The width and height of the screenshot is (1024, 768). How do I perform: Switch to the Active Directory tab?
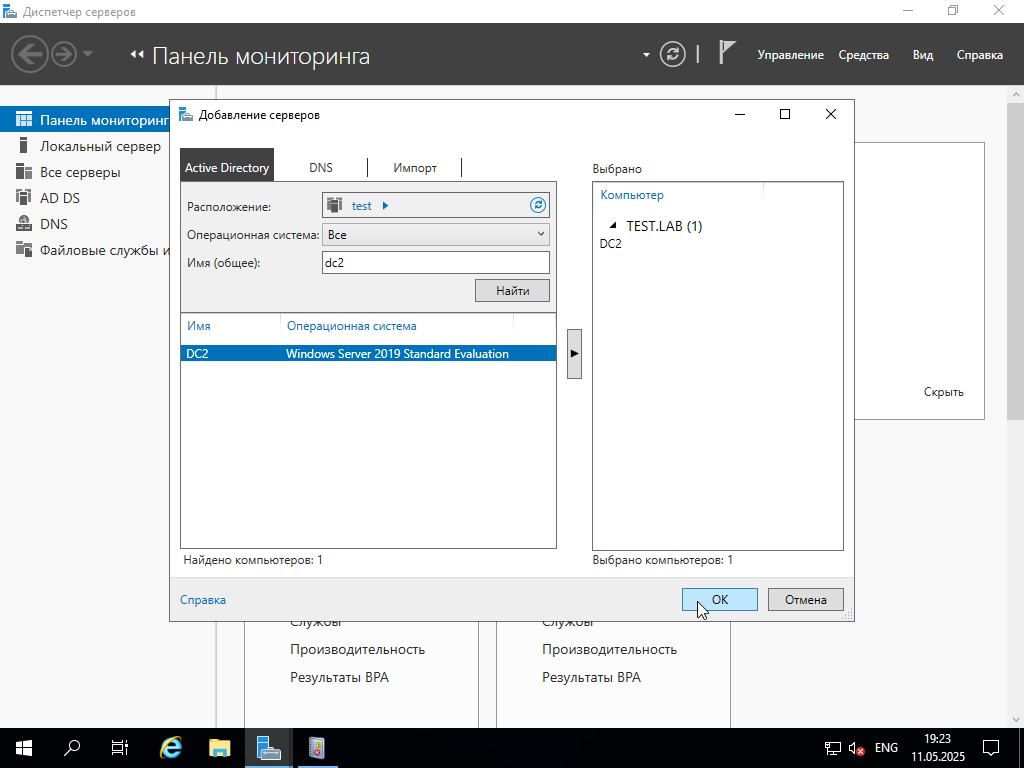pos(227,167)
